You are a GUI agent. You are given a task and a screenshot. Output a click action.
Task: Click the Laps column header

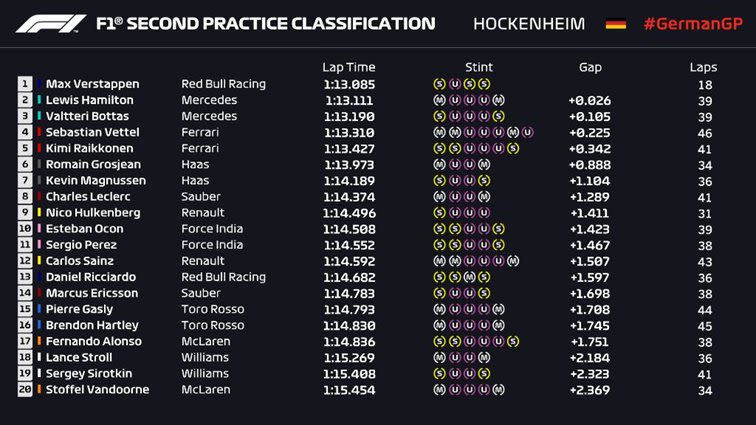coord(703,67)
